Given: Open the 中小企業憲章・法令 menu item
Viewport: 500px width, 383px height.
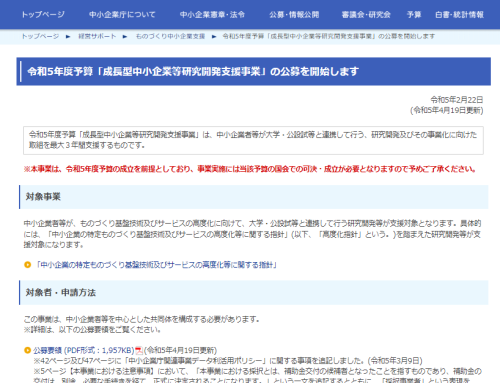Looking at the screenshot, I should (x=212, y=15).
